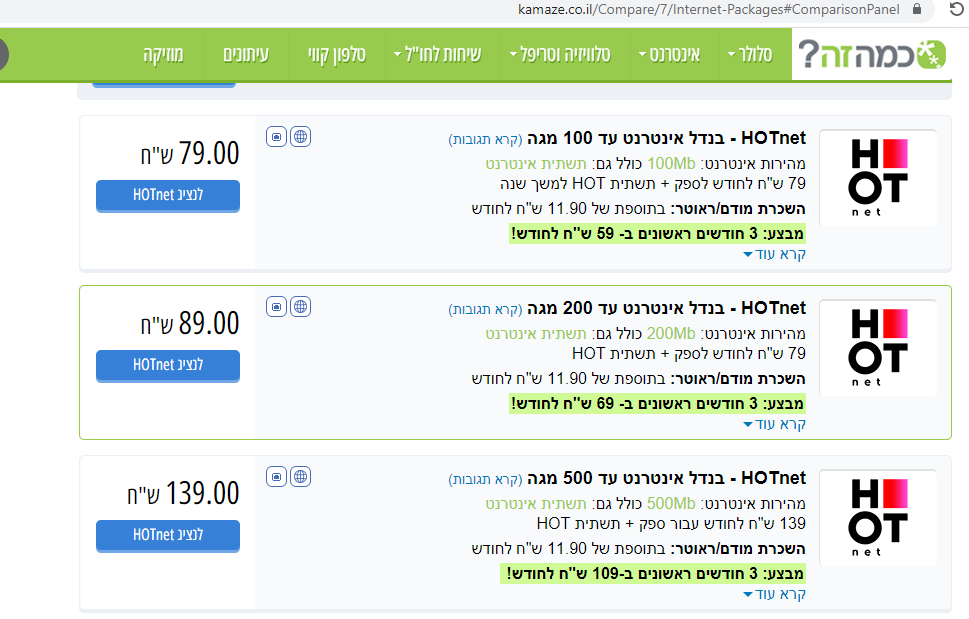Click תשתית אינטרנט link in 500Mb package
969x619 pixels.
(536, 503)
